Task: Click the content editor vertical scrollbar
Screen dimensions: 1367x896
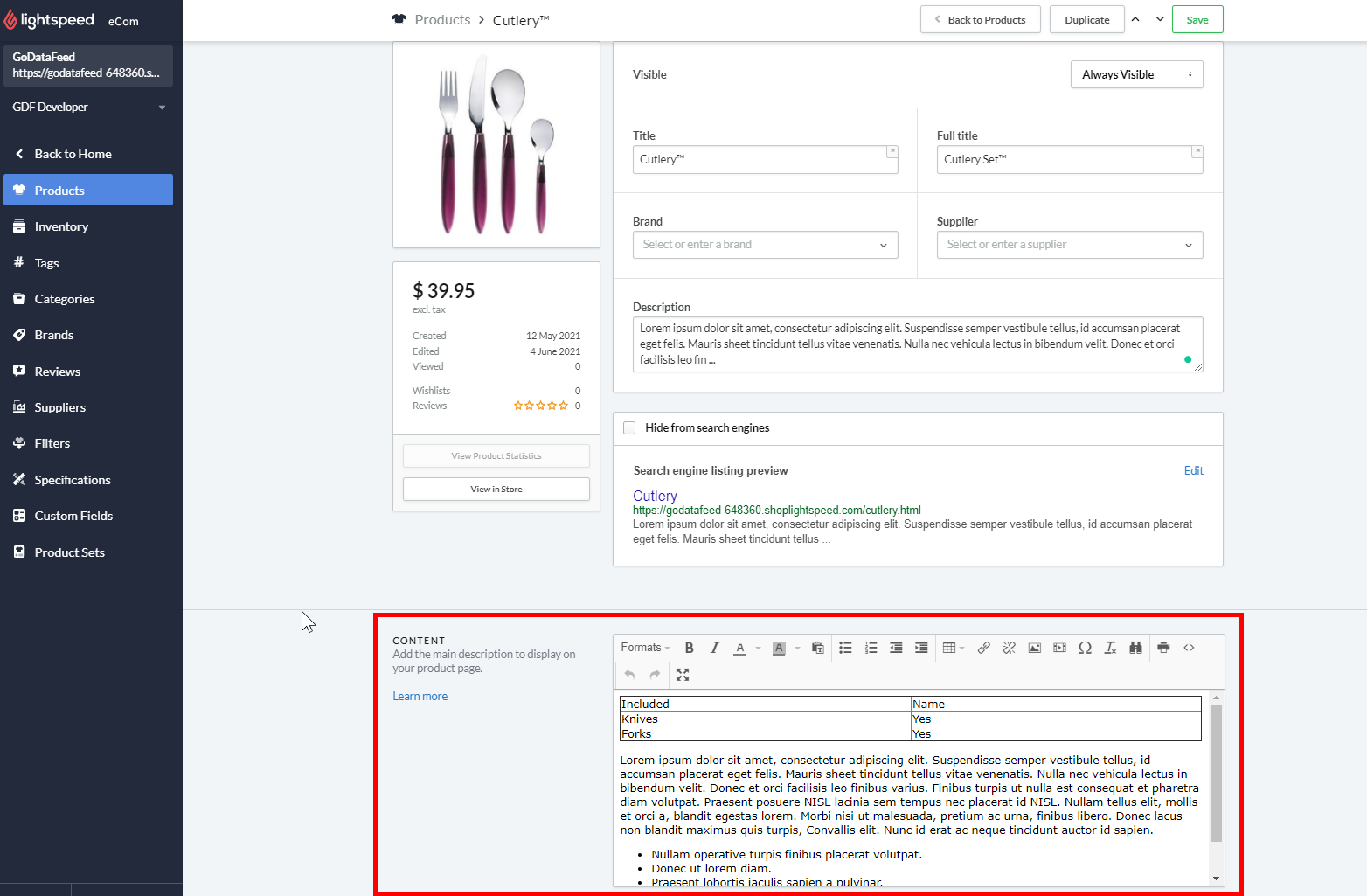Action: pyautogui.click(x=1216, y=773)
